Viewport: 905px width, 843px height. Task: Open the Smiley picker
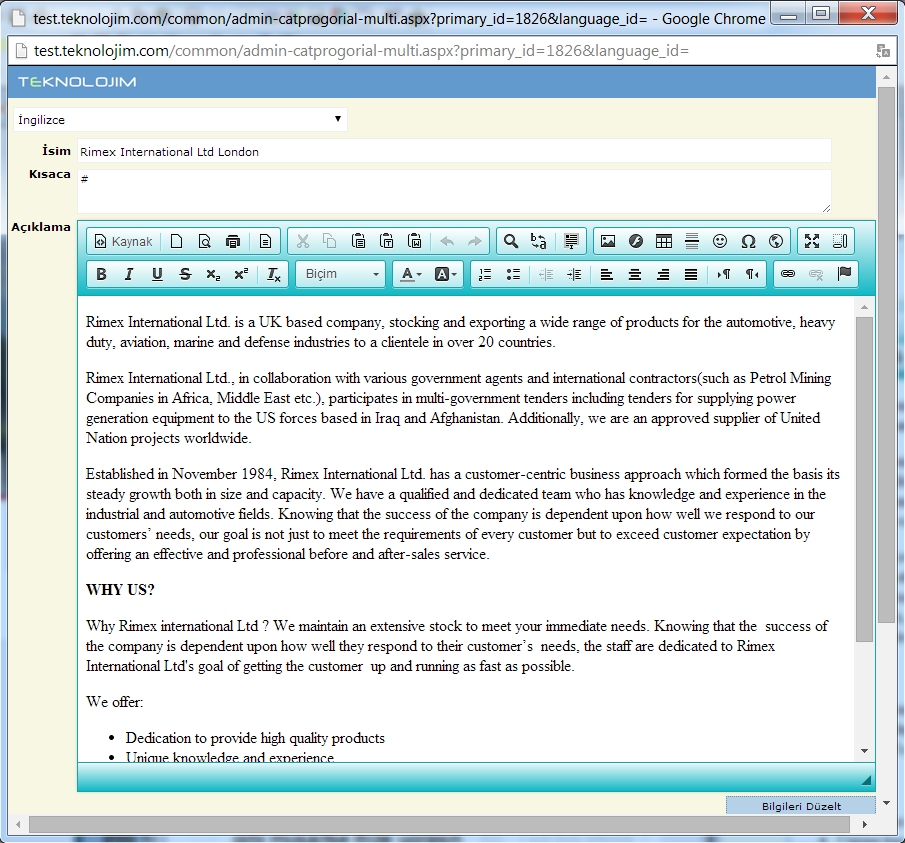[720, 241]
